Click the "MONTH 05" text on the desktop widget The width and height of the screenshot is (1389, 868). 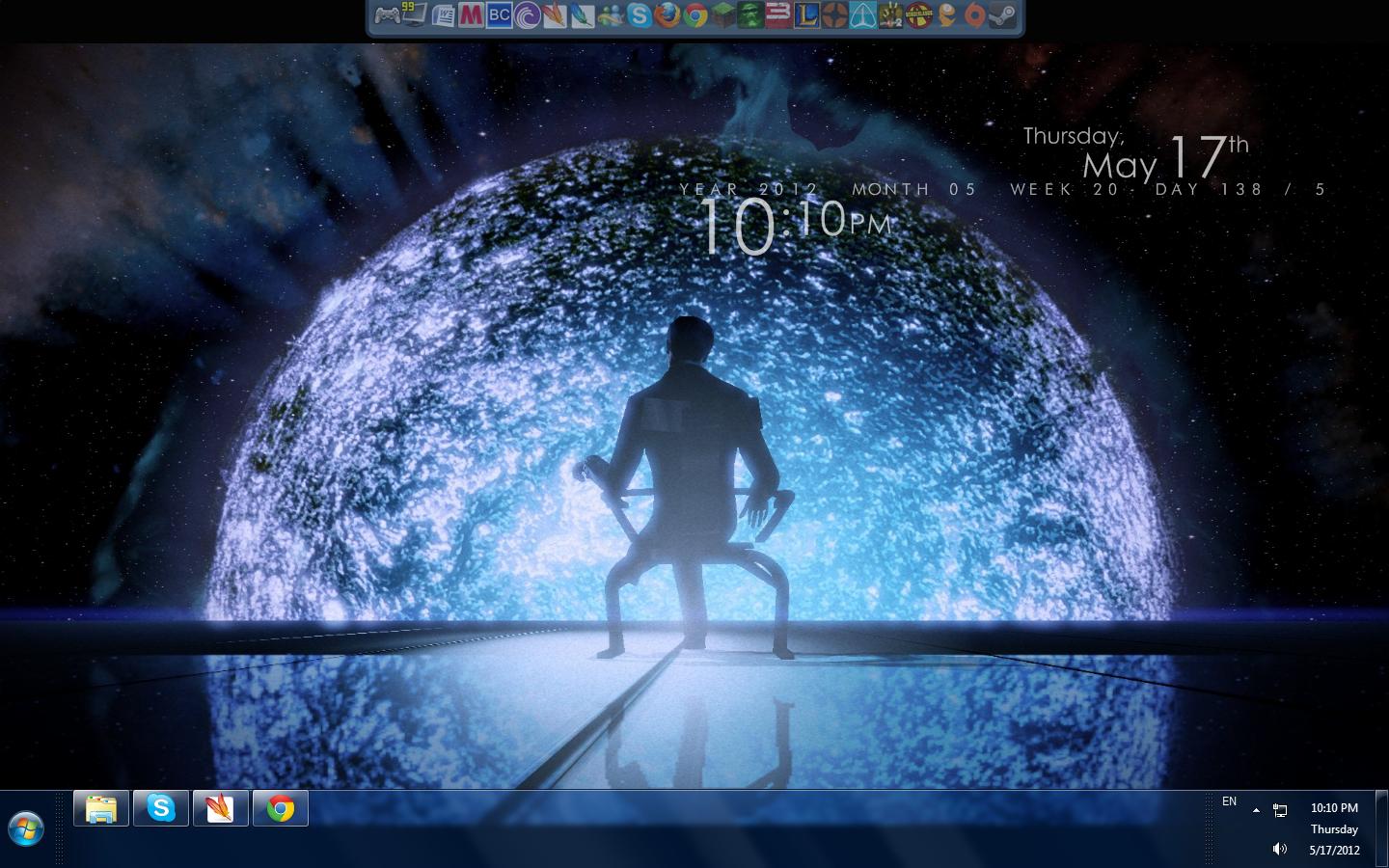914,189
